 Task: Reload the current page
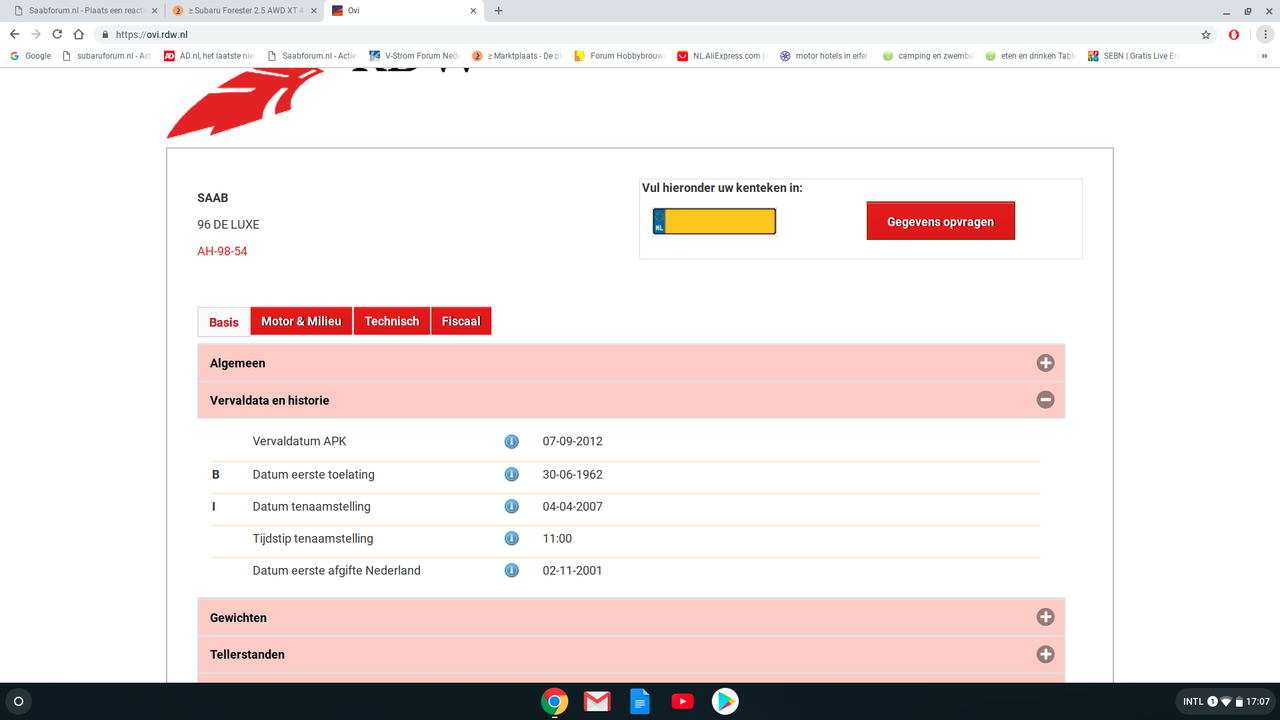tap(57, 34)
